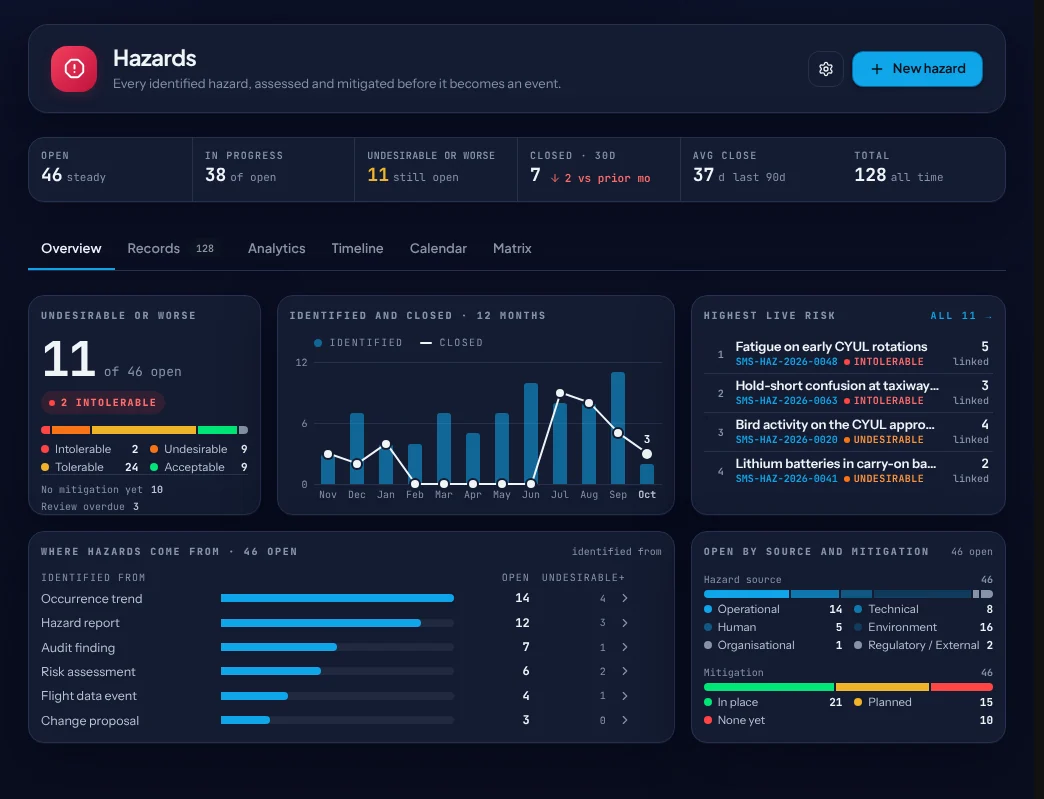This screenshot has height=799, width=1044.
Task: Click the Closed 30D stat value 7
Action: click(x=535, y=175)
